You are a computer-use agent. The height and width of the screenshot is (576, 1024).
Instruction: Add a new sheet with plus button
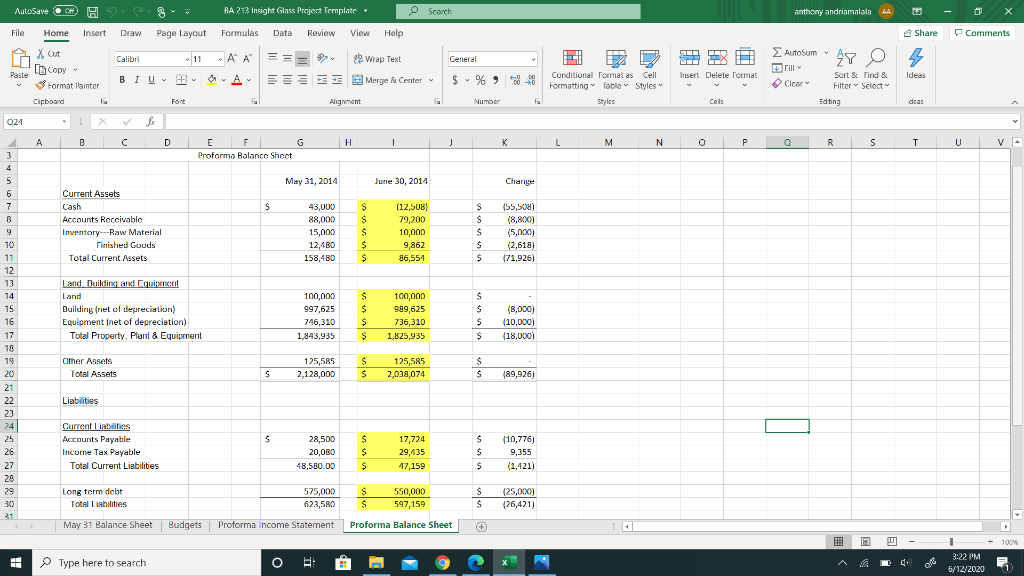coord(481,526)
